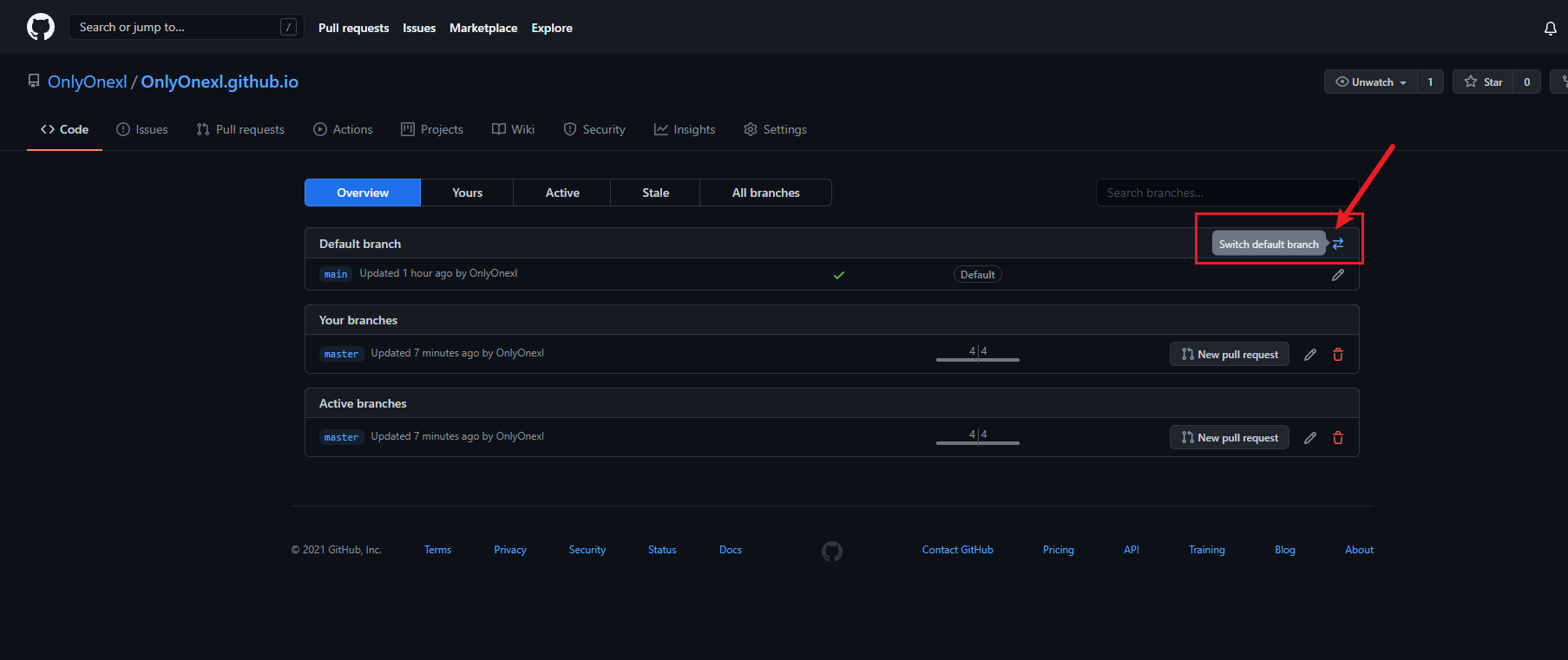Open master branch label under Active branches
This screenshot has width=1568, height=660.
pyautogui.click(x=341, y=437)
